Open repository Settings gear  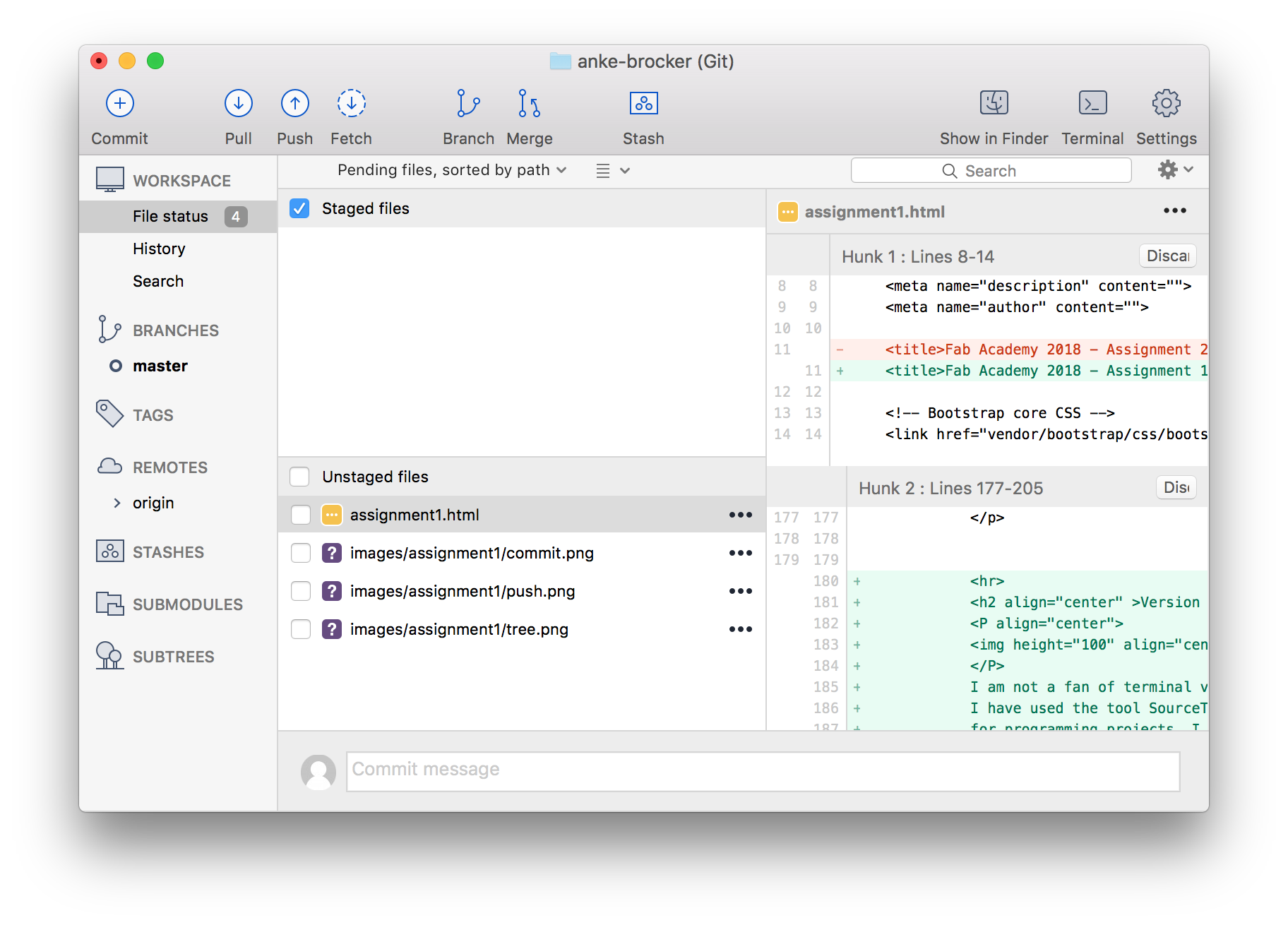point(1166,103)
